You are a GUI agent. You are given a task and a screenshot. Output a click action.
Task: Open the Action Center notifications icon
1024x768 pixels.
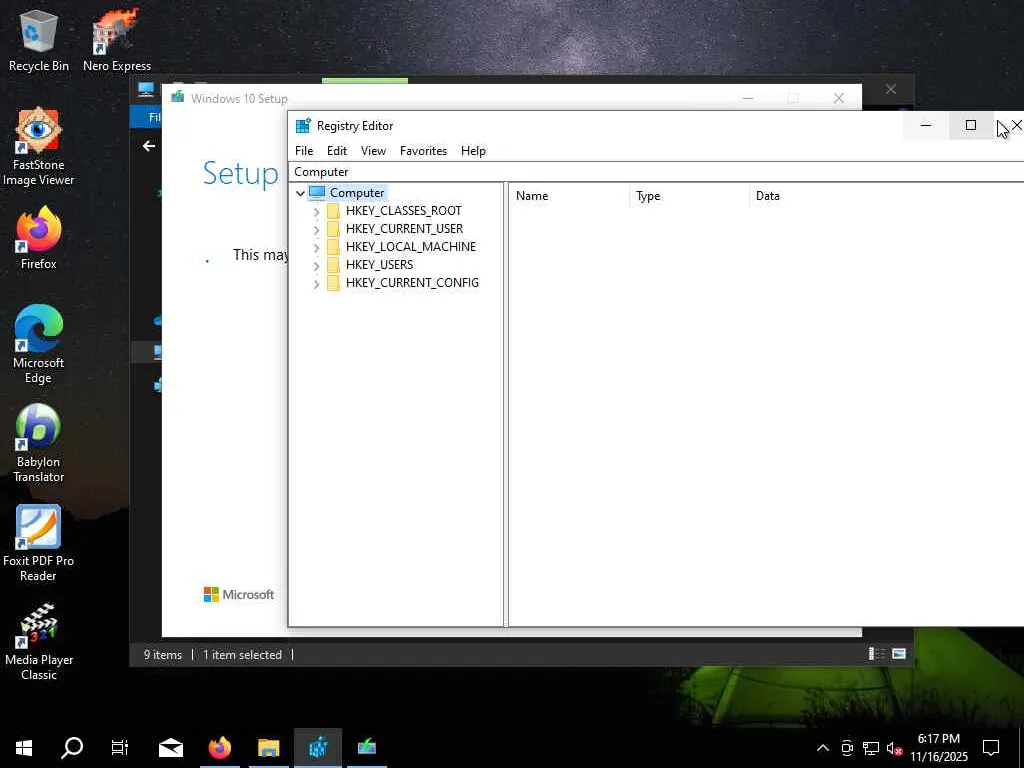tap(991, 748)
